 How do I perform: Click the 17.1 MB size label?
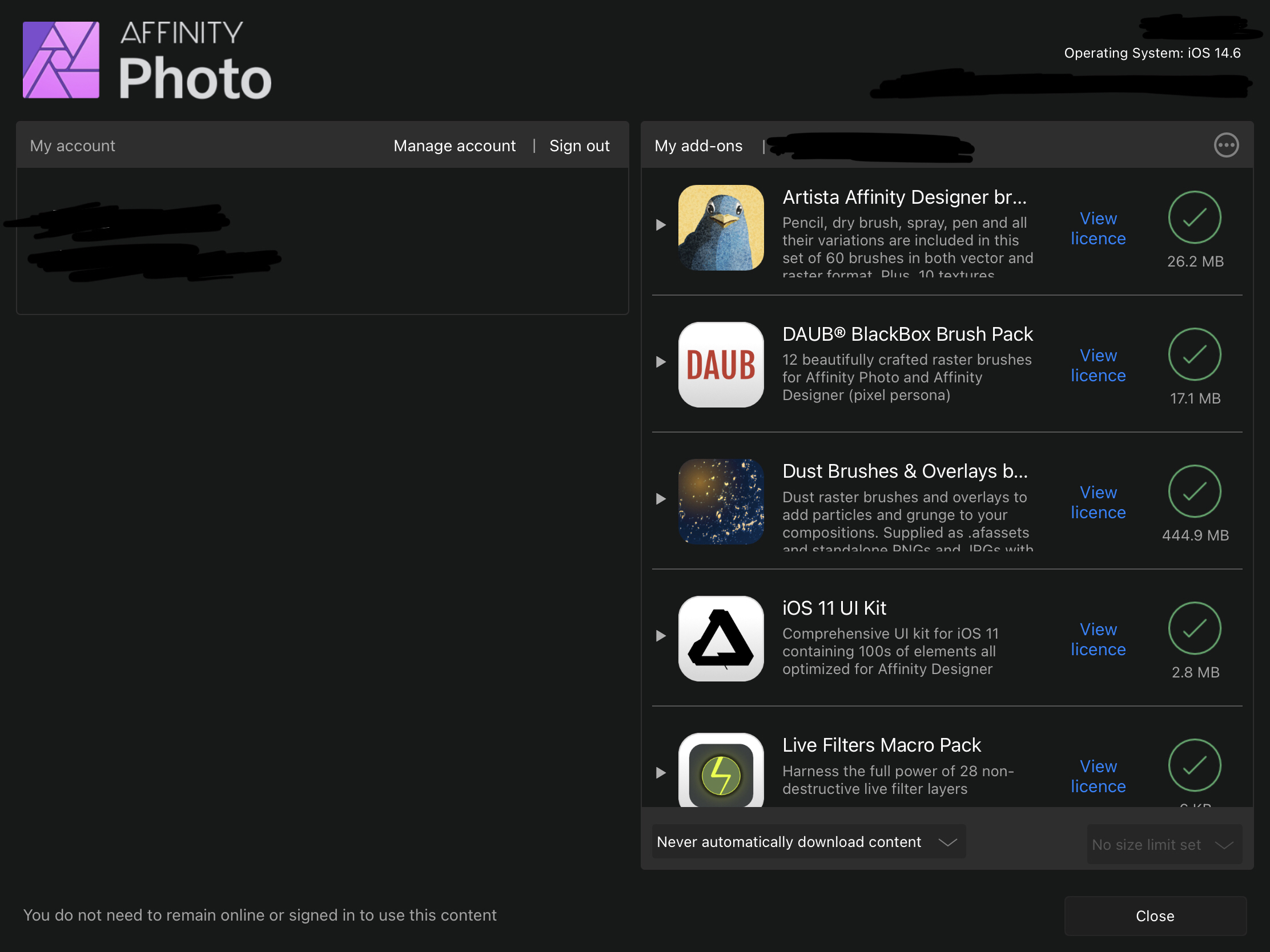coord(1195,398)
